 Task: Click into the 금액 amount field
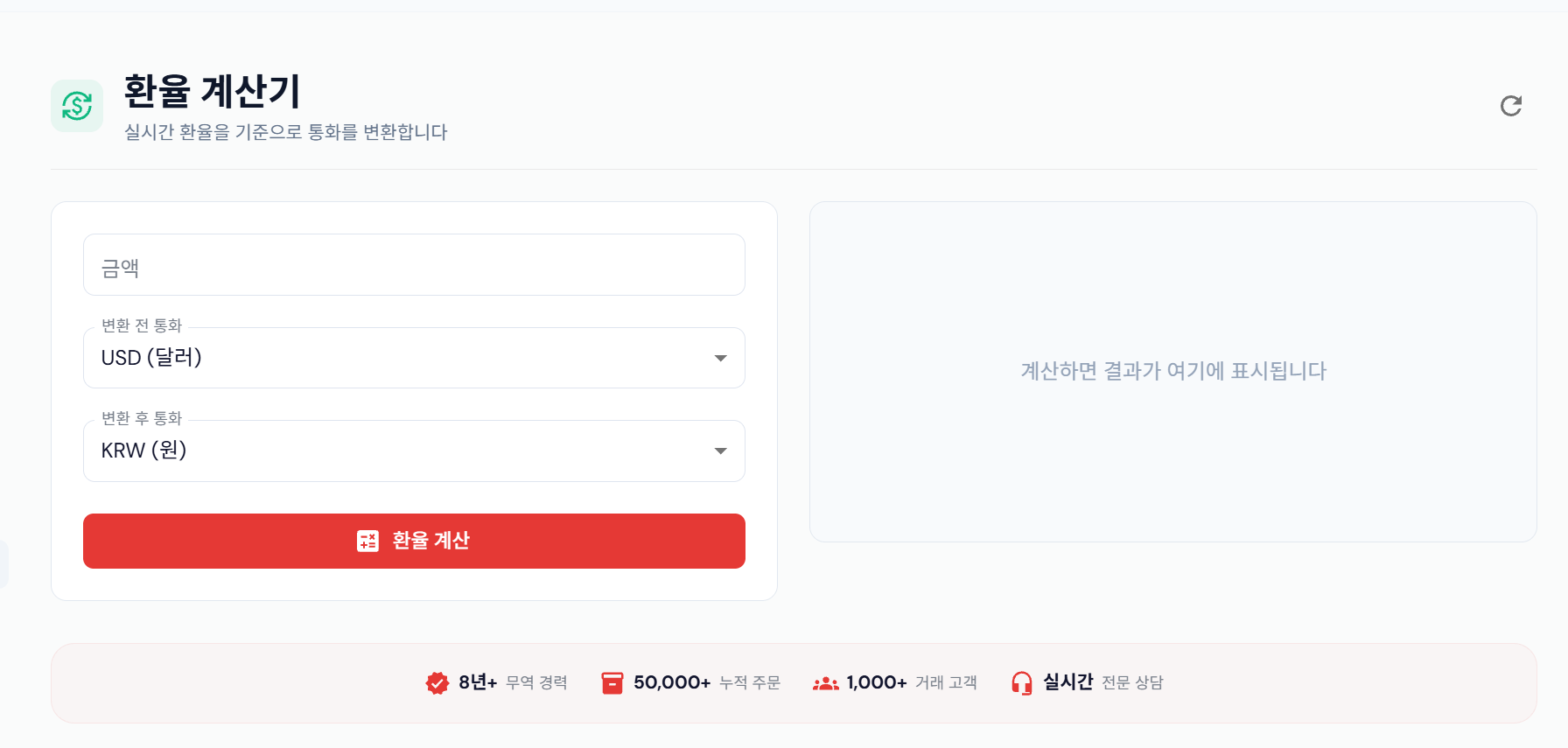(x=414, y=265)
